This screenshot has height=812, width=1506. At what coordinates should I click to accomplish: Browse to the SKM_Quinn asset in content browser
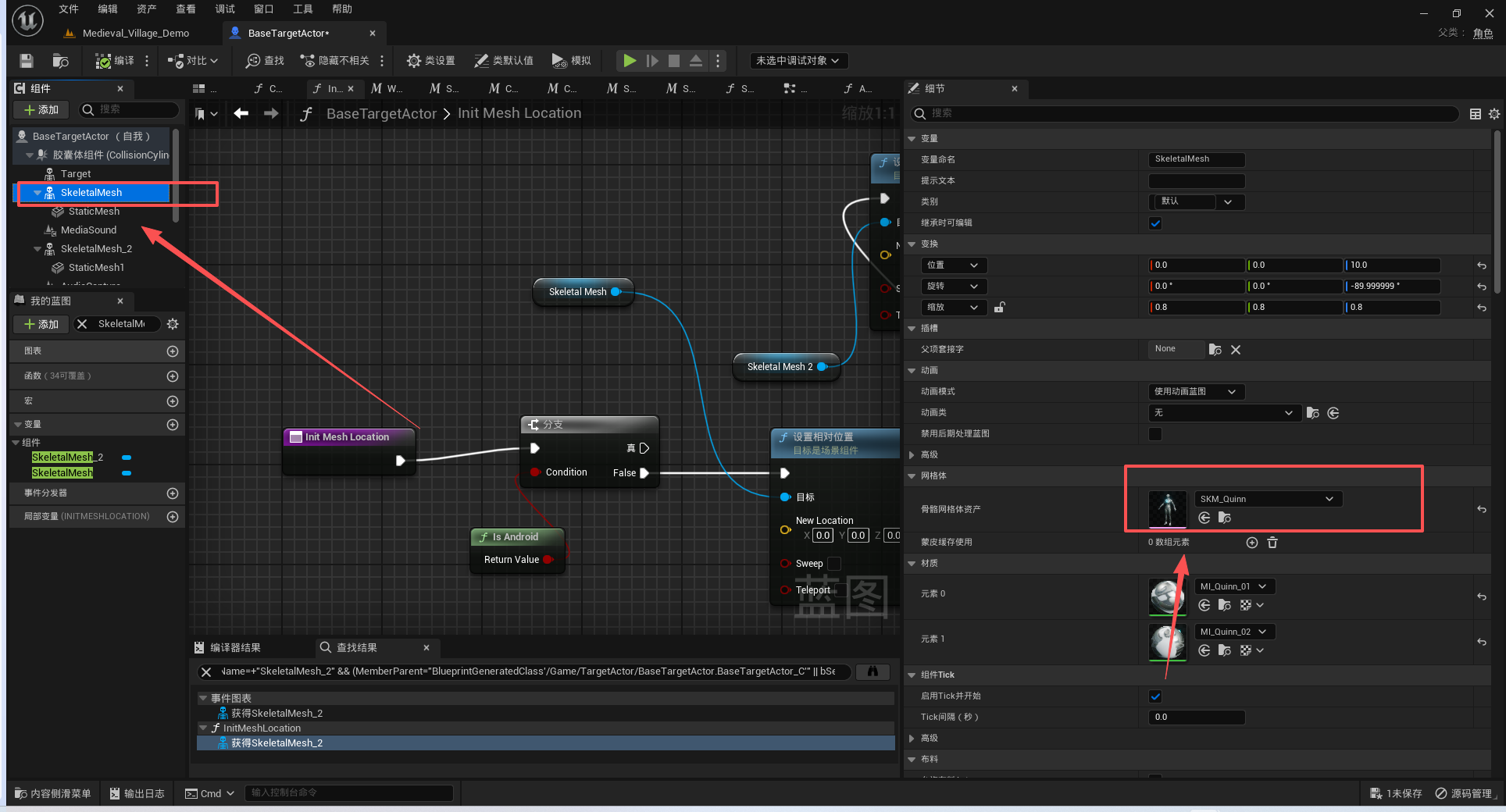click(1225, 518)
